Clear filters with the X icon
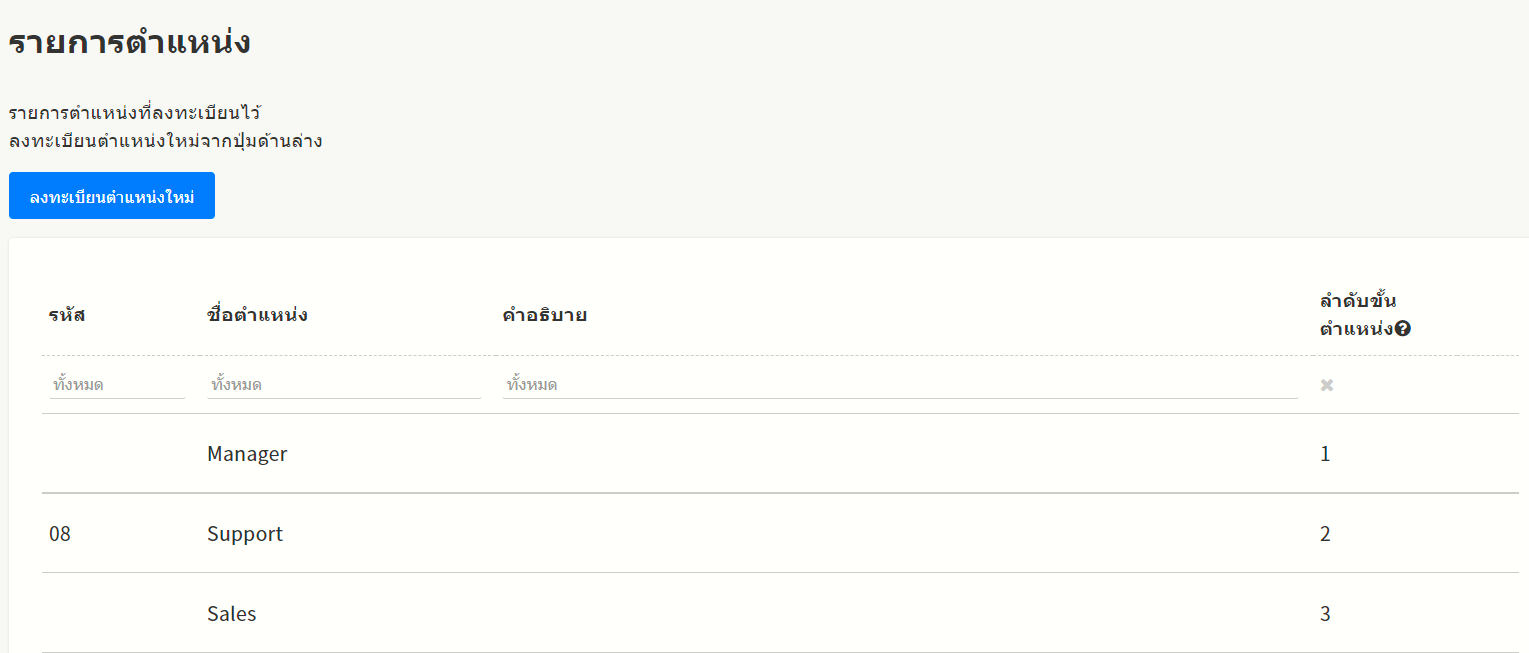 (1327, 385)
